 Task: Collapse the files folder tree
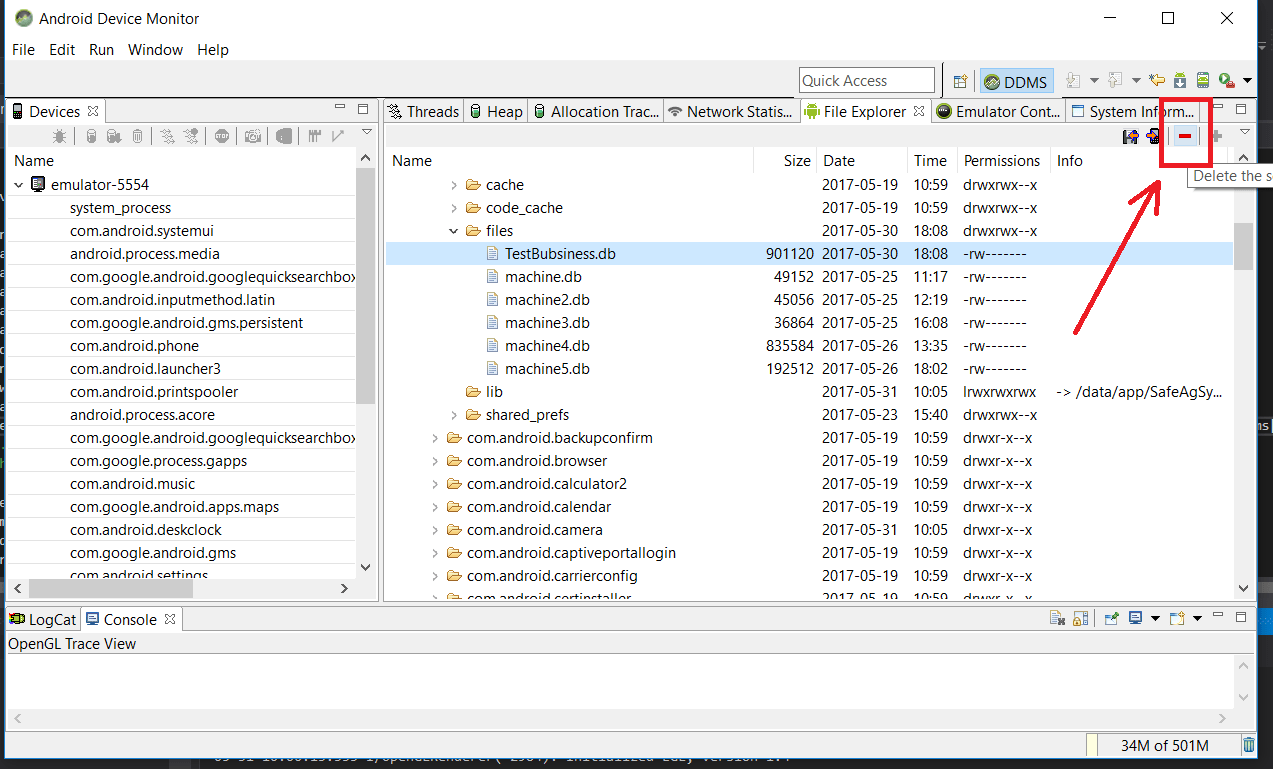click(x=453, y=230)
